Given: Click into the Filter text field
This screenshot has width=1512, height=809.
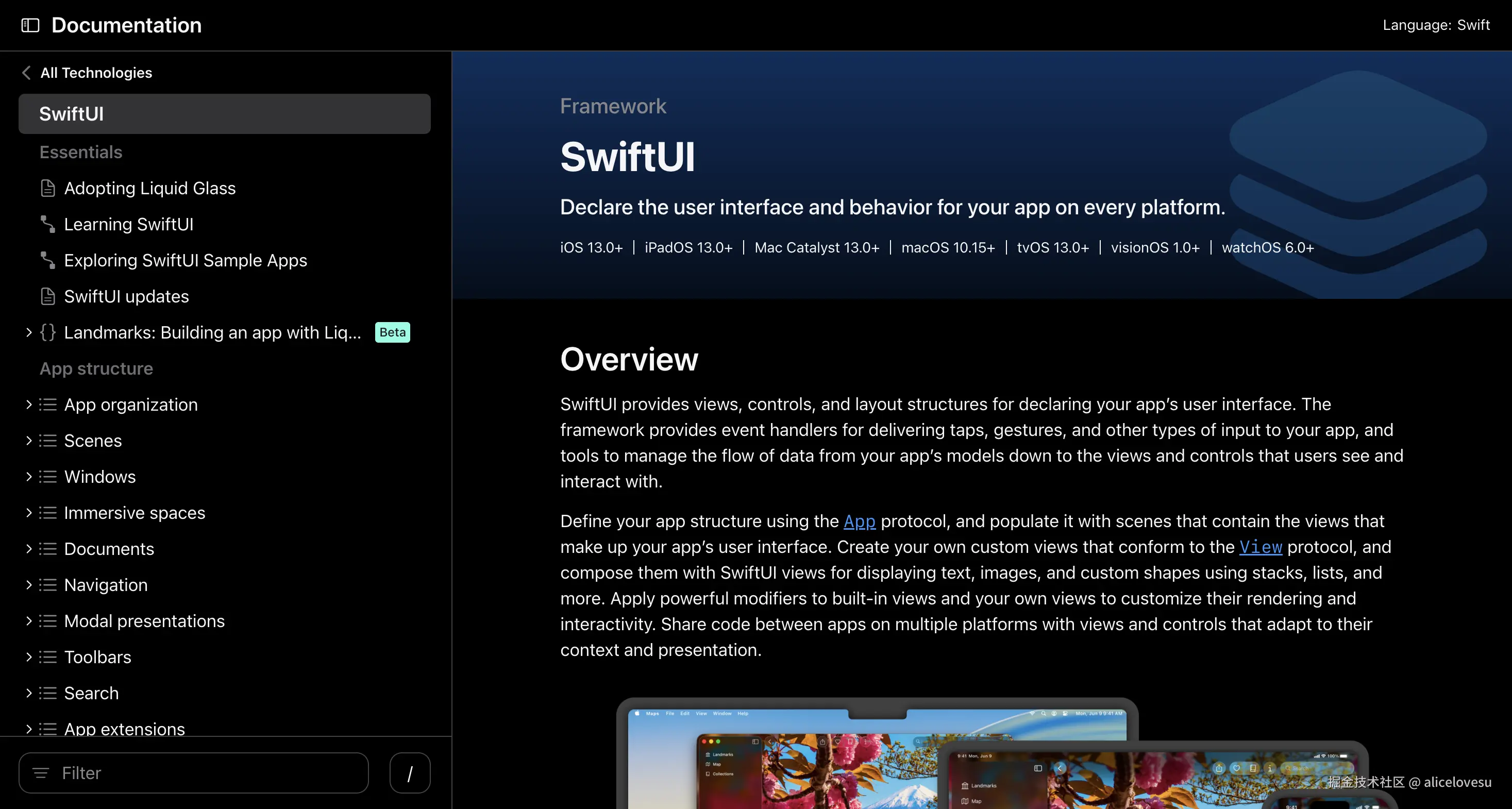Looking at the screenshot, I should (x=206, y=773).
